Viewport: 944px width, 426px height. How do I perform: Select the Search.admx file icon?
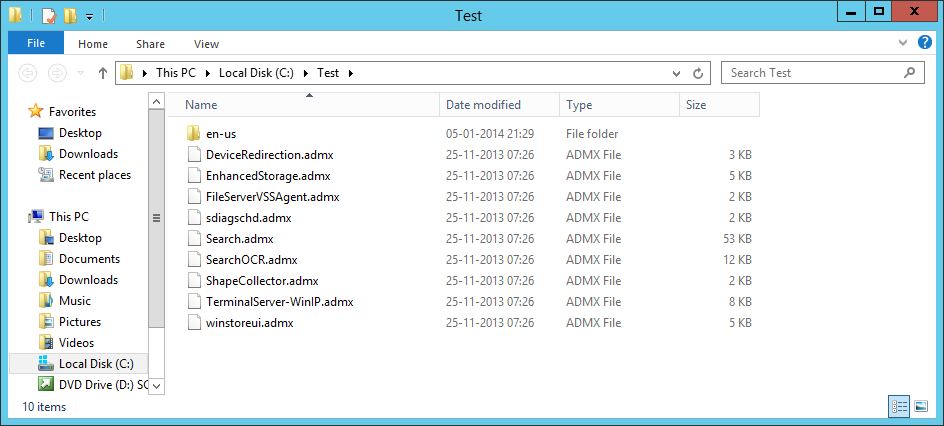coord(195,239)
